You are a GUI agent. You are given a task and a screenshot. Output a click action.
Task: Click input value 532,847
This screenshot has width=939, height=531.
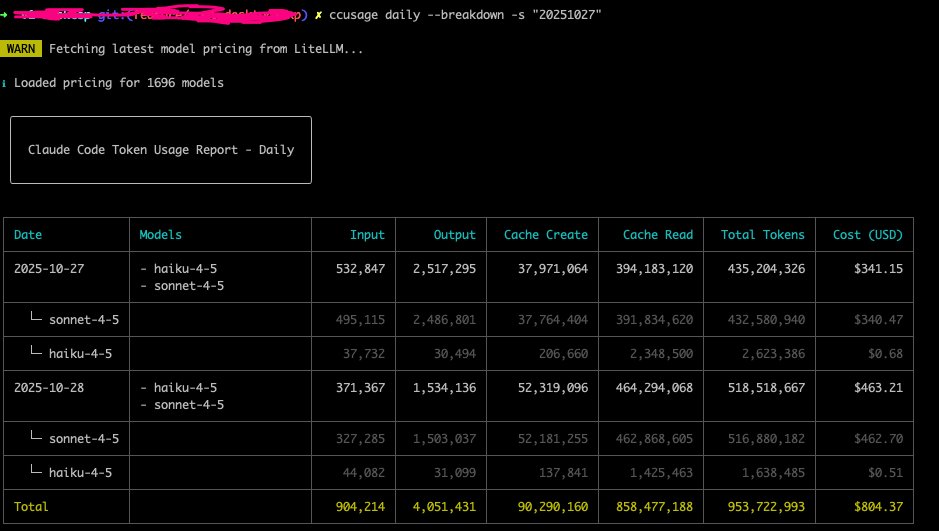click(361, 269)
